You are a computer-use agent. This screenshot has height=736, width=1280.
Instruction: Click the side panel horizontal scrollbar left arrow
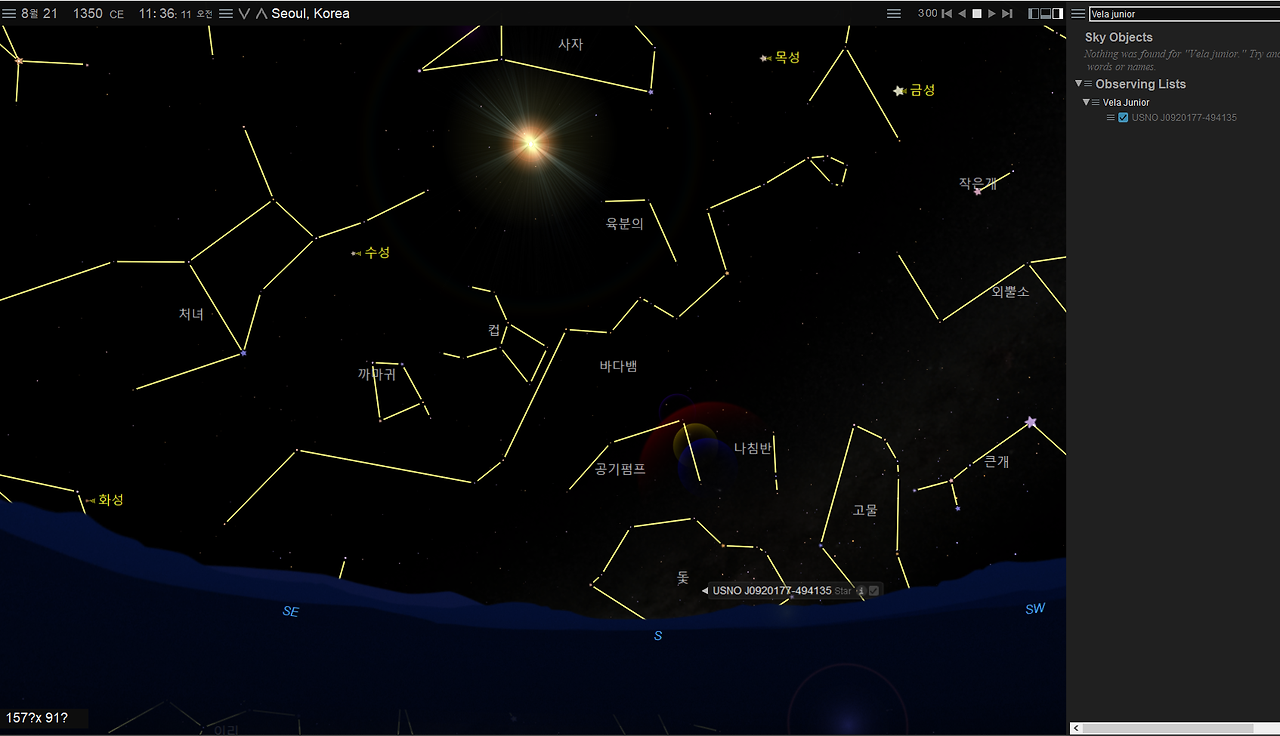[x=1076, y=728]
